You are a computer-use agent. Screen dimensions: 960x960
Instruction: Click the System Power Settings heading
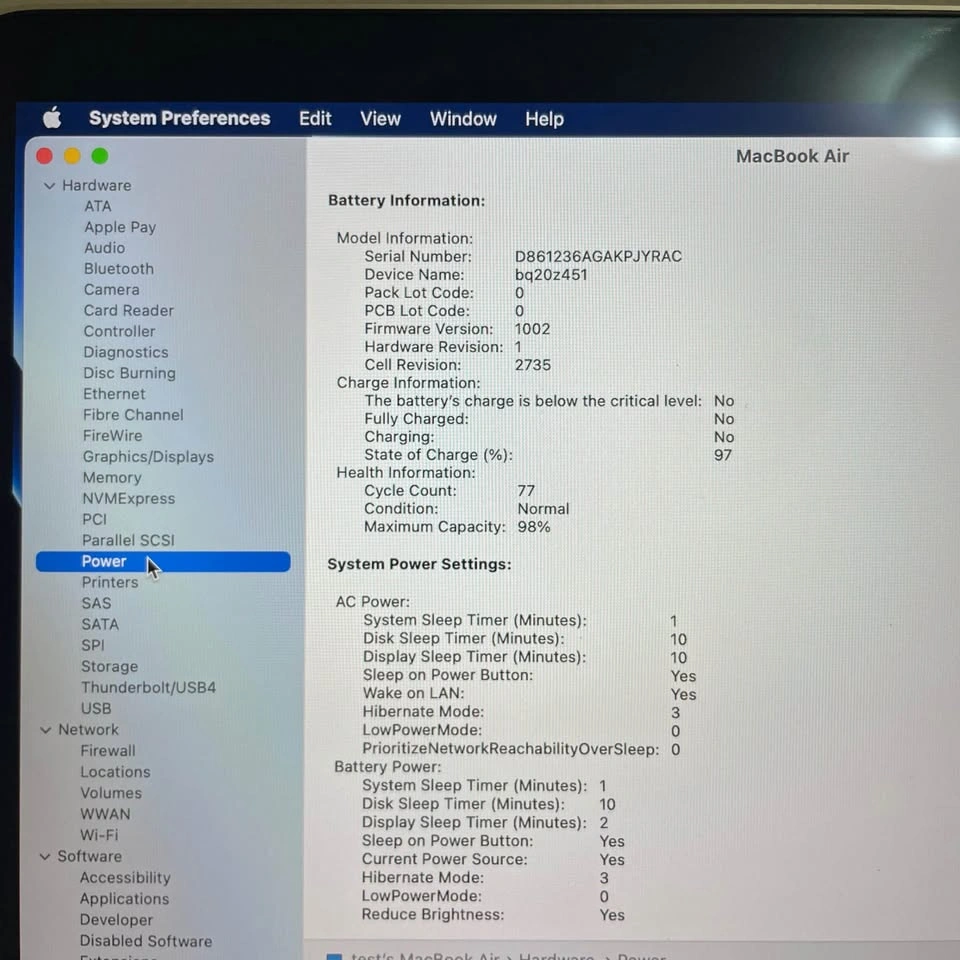[419, 564]
